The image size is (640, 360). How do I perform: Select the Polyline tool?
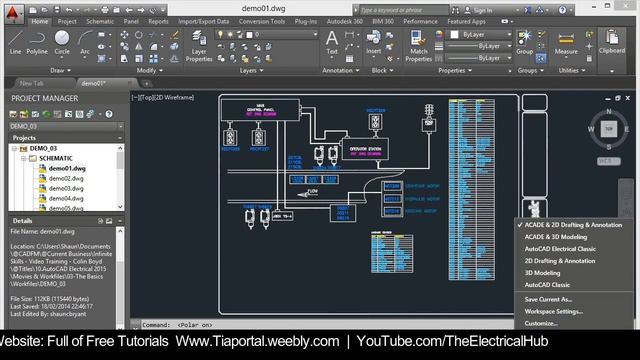click(x=37, y=42)
